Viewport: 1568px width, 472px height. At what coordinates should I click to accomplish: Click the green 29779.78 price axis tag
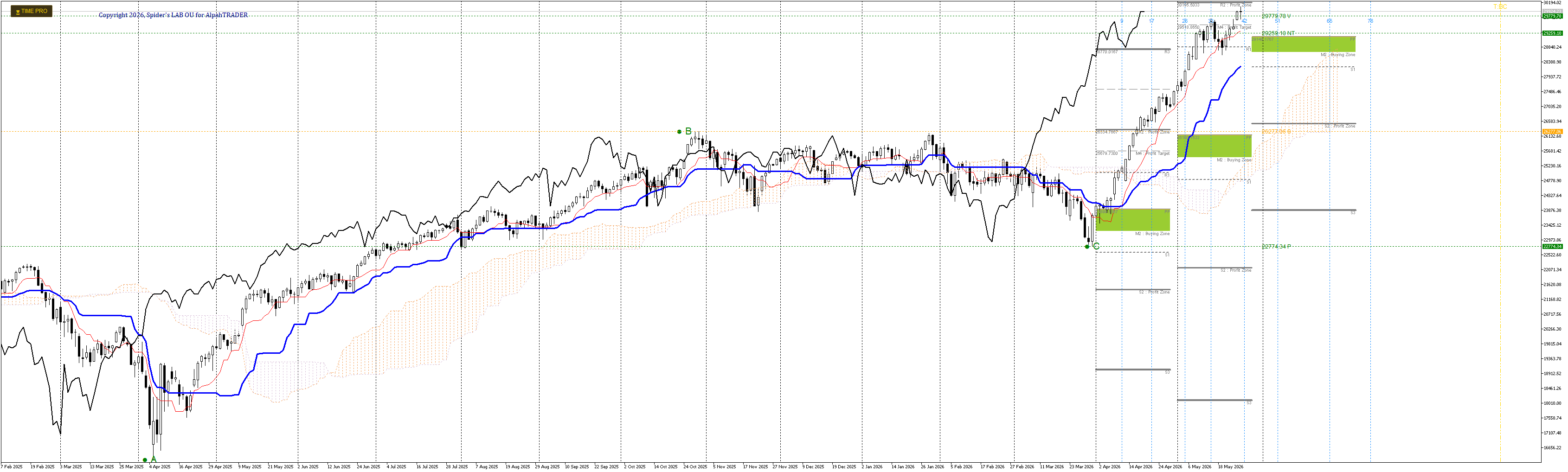click(1552, 16)
